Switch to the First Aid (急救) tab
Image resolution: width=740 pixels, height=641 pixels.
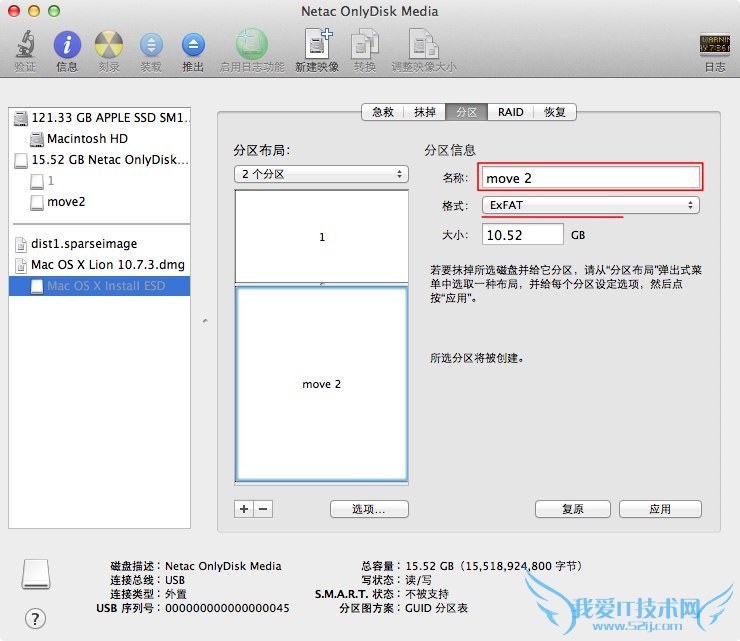[382, 112]
